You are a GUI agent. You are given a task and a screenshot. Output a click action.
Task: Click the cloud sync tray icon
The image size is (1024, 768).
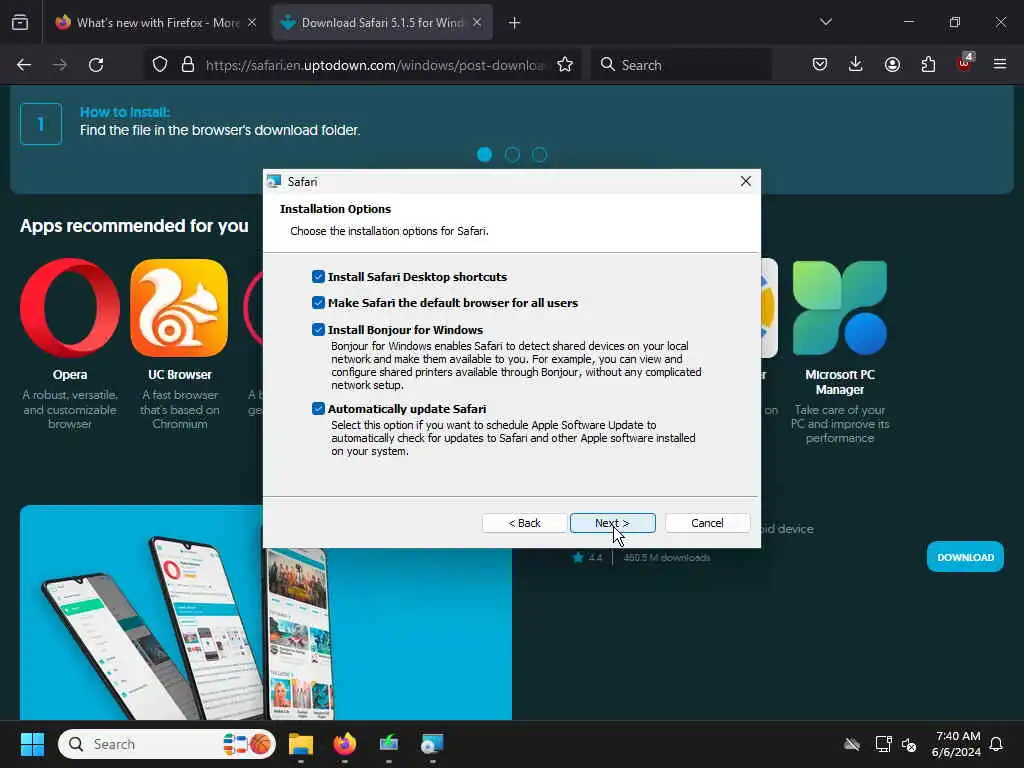click(x=852, y=744)
